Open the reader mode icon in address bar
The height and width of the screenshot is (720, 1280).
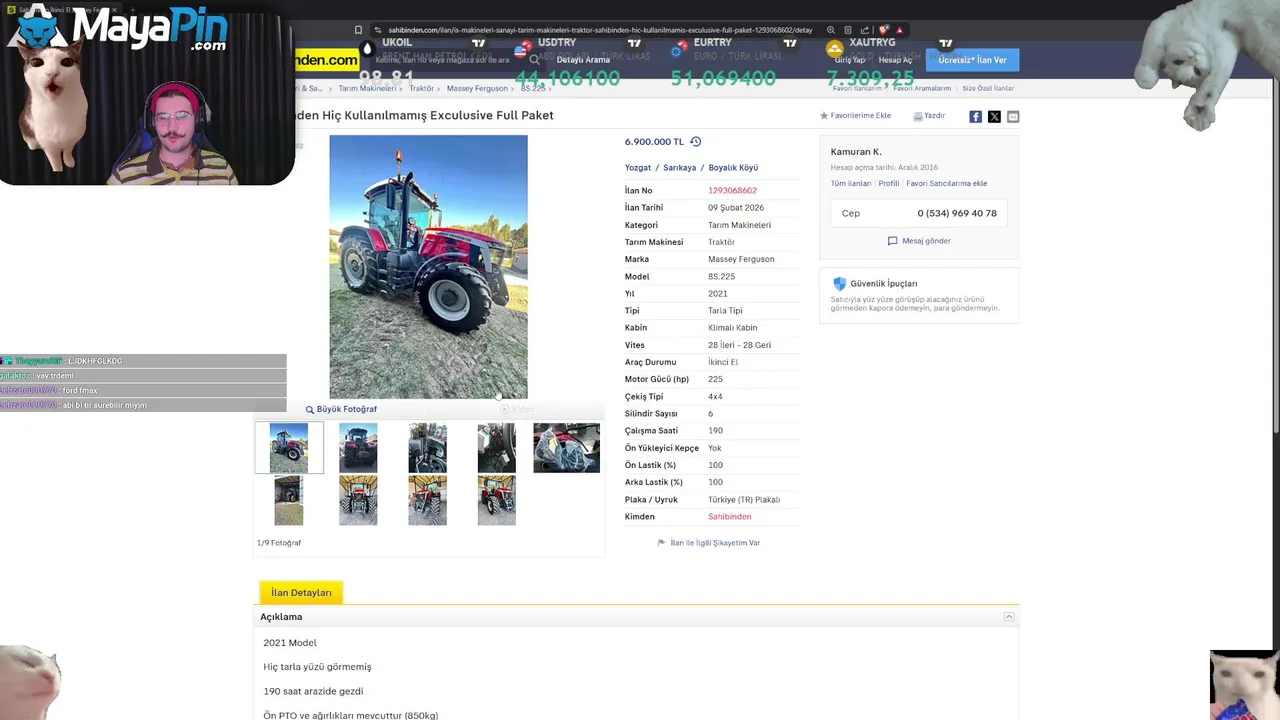click(x=848, y=30)
